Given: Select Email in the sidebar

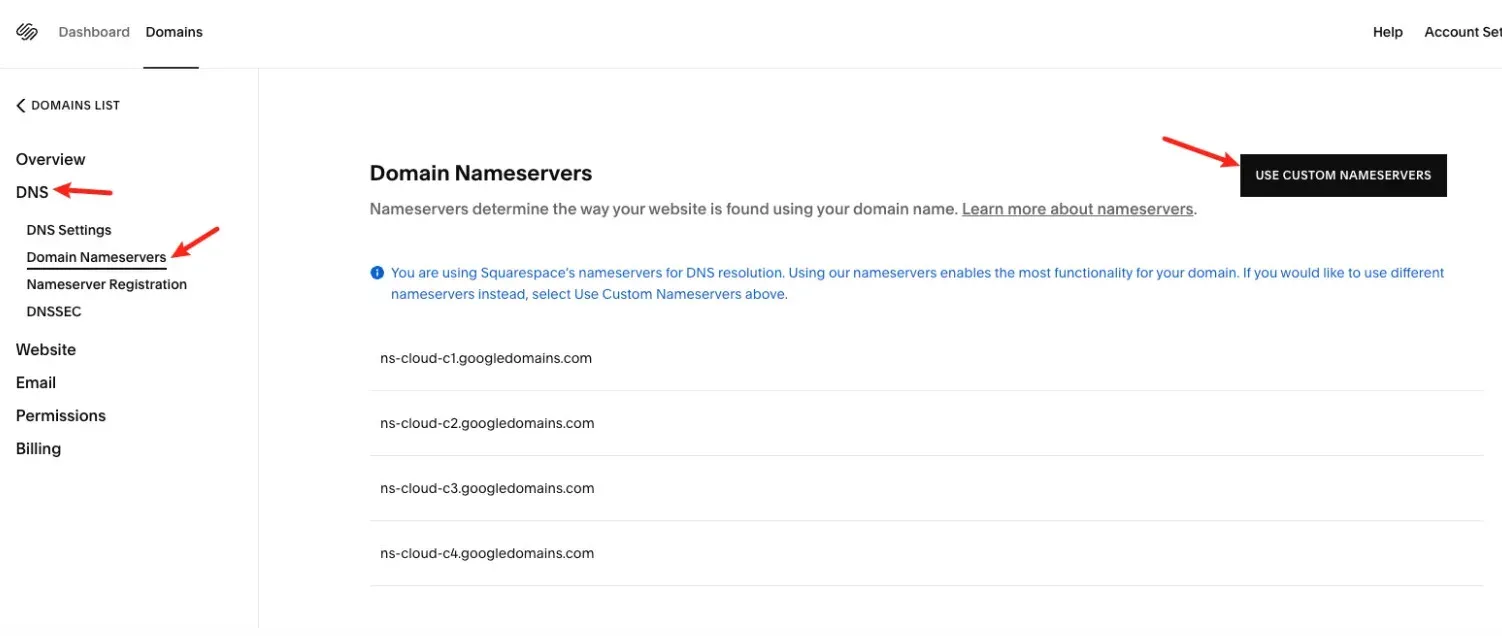Looking at the screenshot, I should coord(36,382).
